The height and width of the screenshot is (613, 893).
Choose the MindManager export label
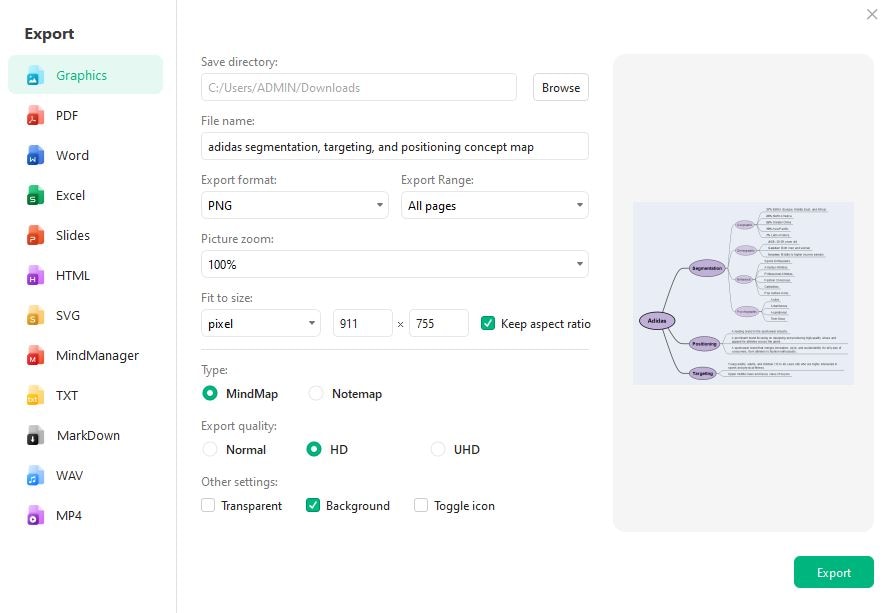(97, 355)
